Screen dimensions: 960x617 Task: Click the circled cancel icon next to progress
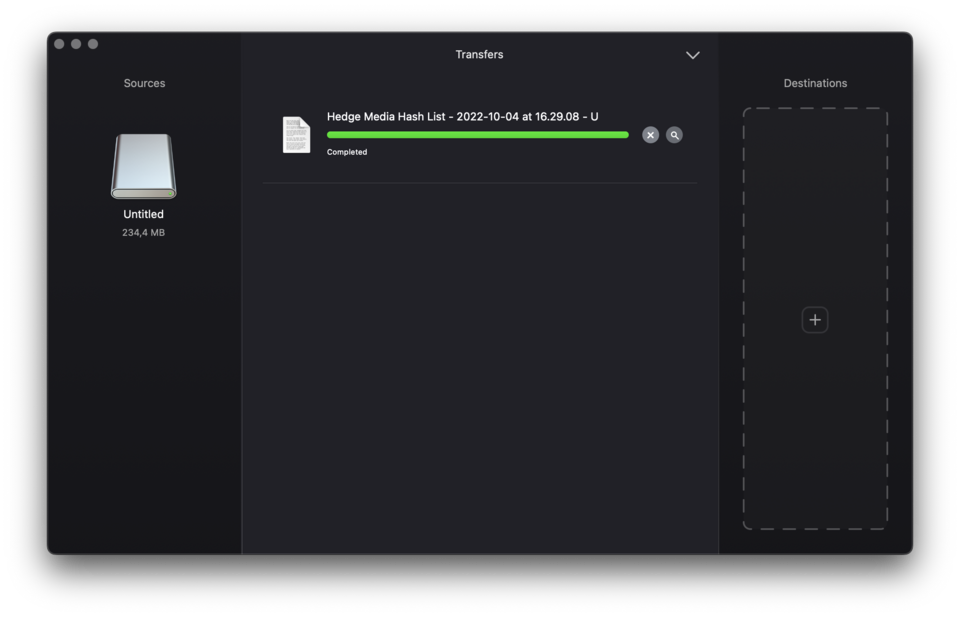pos(650,134)
